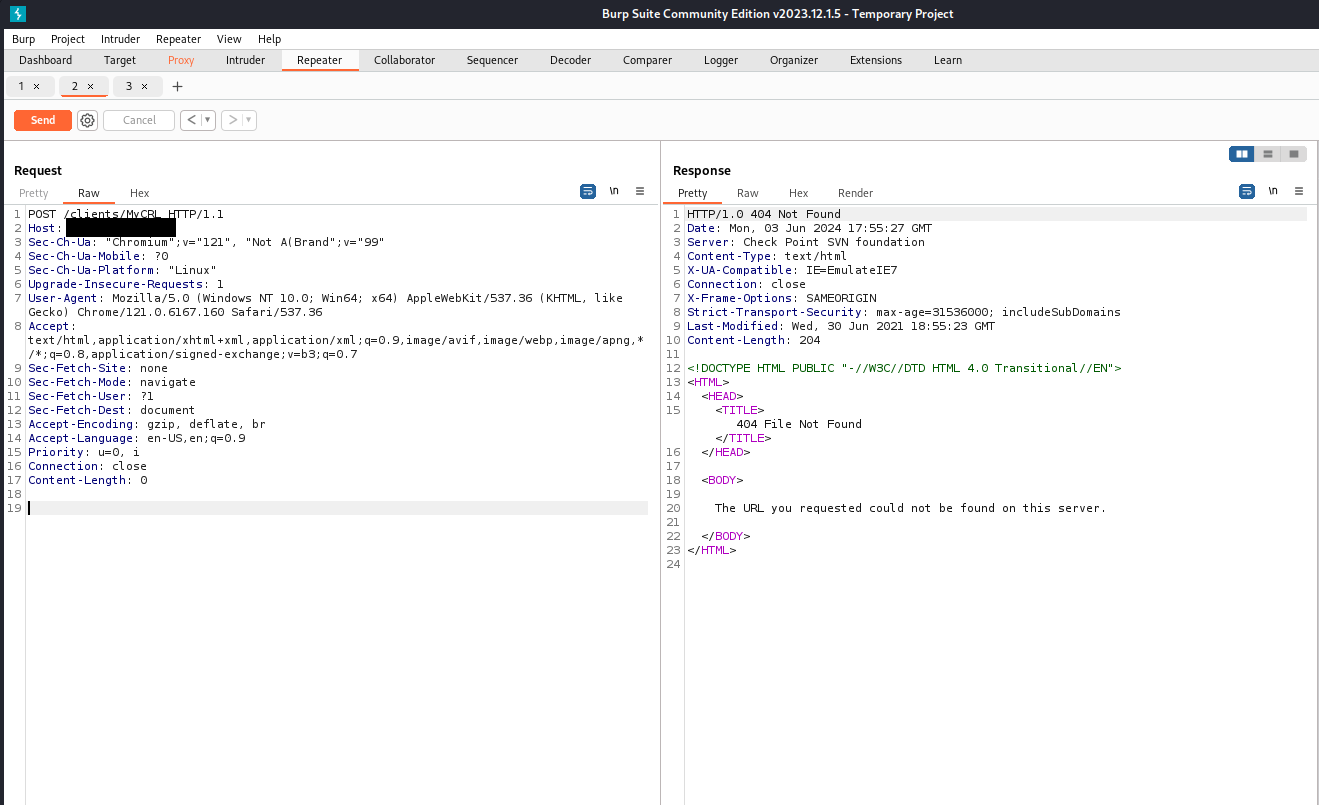Switch to the Decoder tab
This screenshot has height=805, width=1320.
[x=570, y=60]
